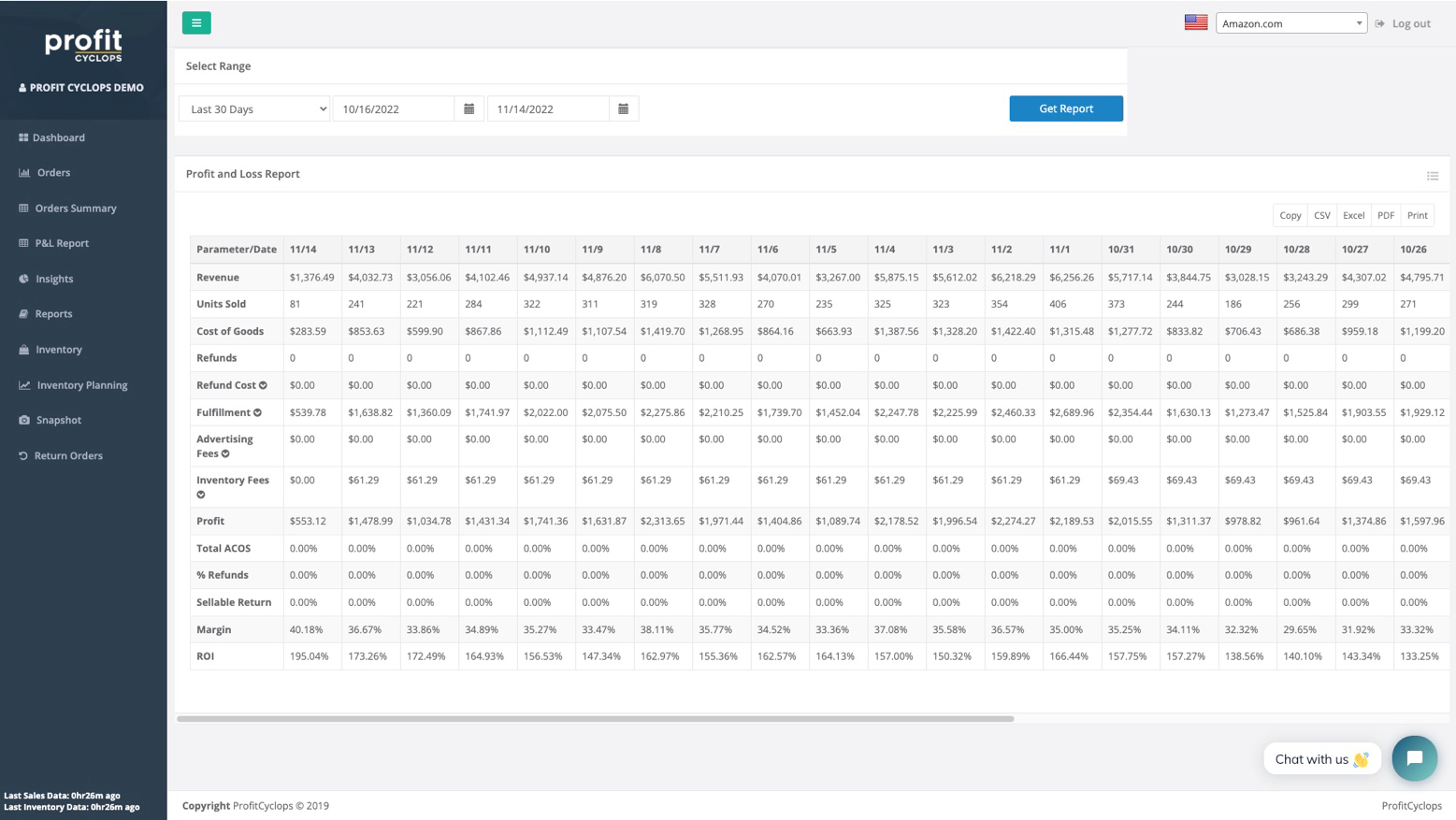1456x820 pixels.
Task: Toggle the sidebar with the green hamburger icon
Action: coord(195,22)
